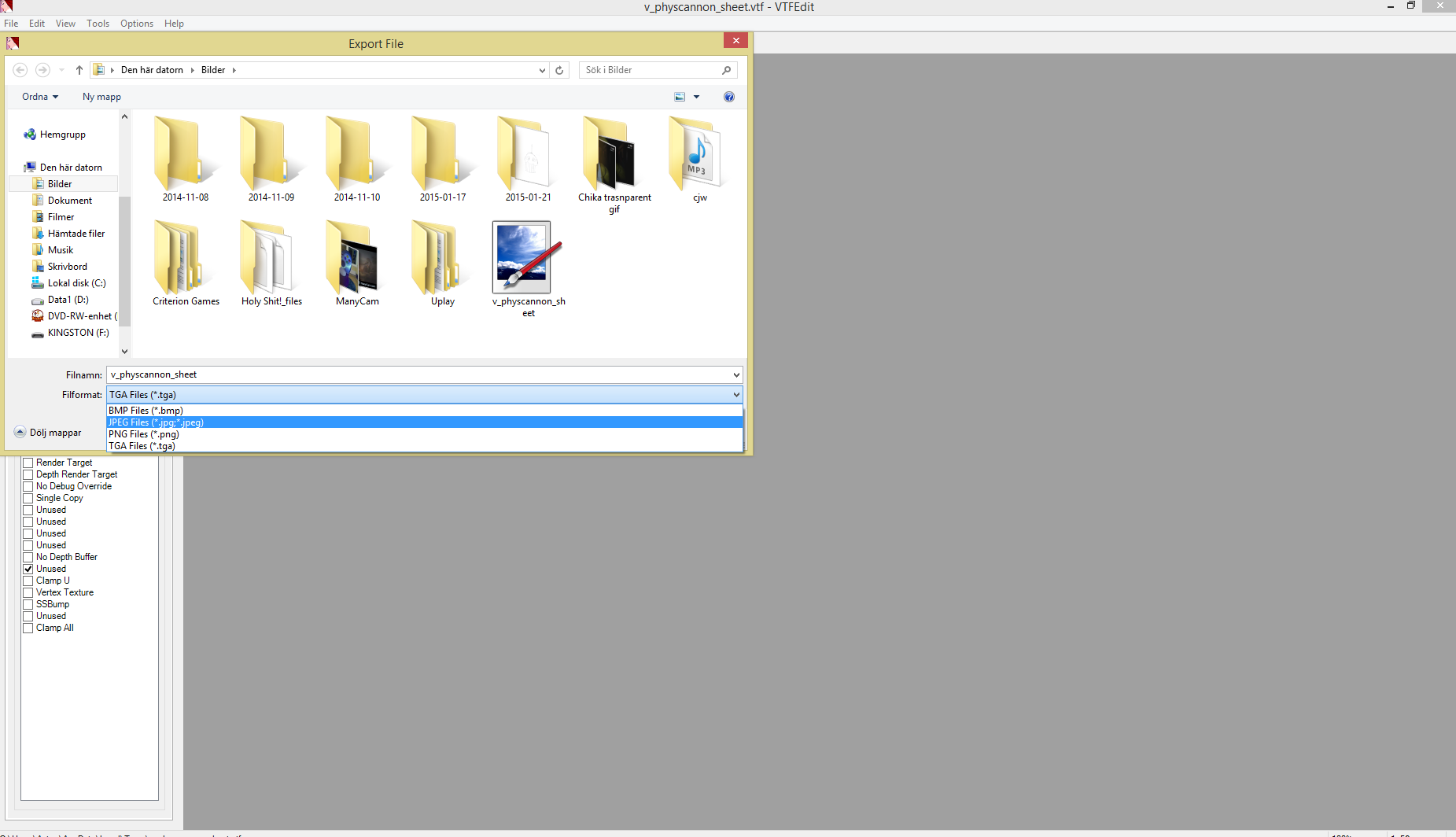Open the Options menu
Screen dimensions: 1456x837
(x=137, y=24)
